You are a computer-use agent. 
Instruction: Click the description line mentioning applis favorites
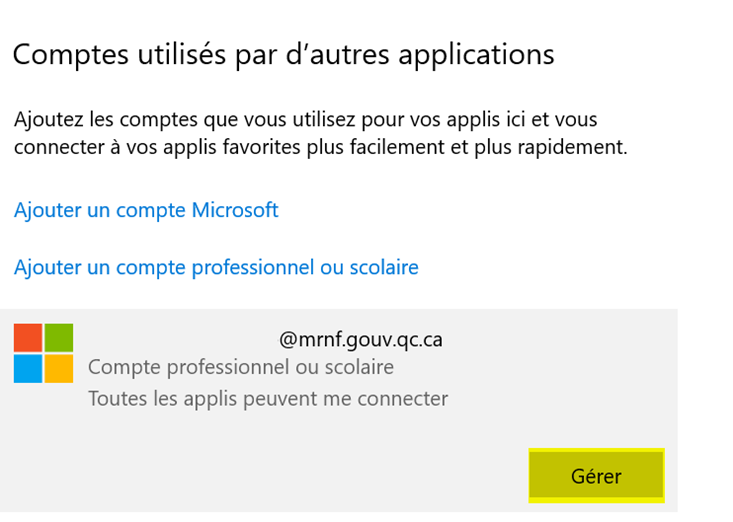[320, 148]
